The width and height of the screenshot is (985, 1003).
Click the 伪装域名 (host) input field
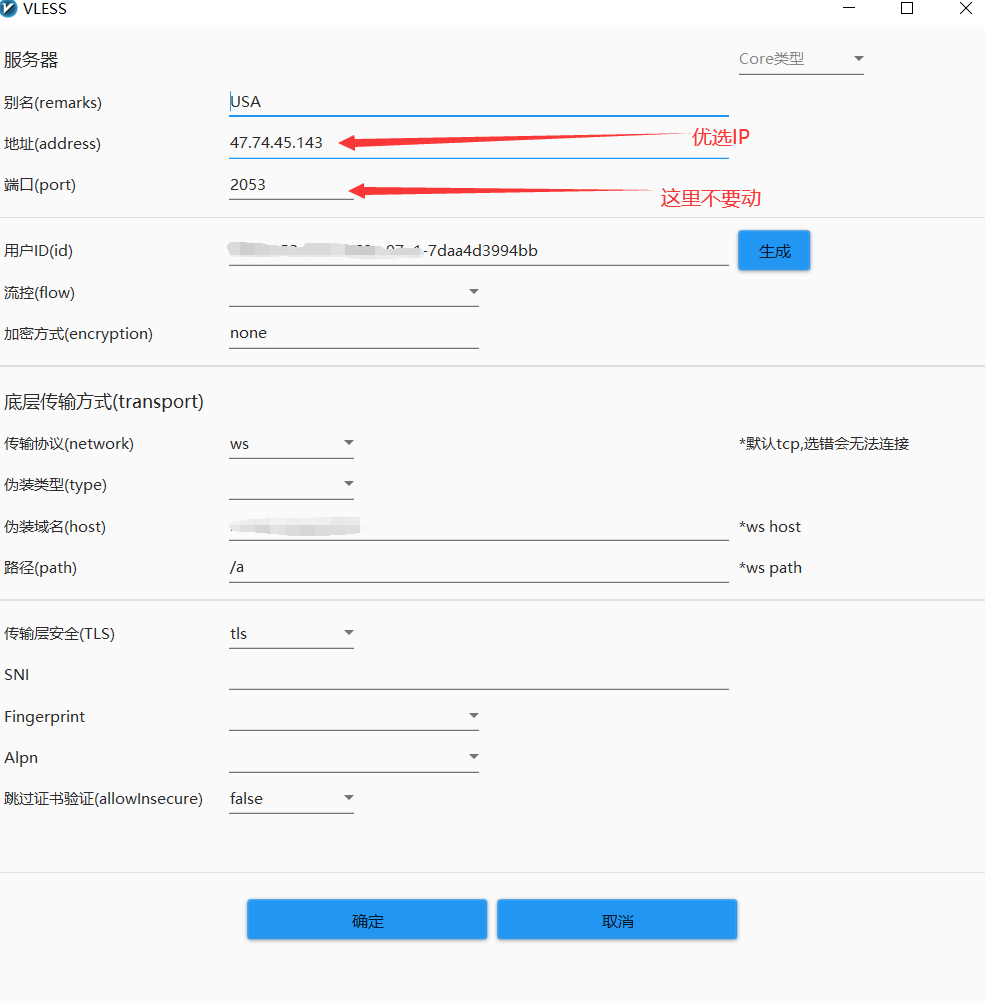(478, 526)
